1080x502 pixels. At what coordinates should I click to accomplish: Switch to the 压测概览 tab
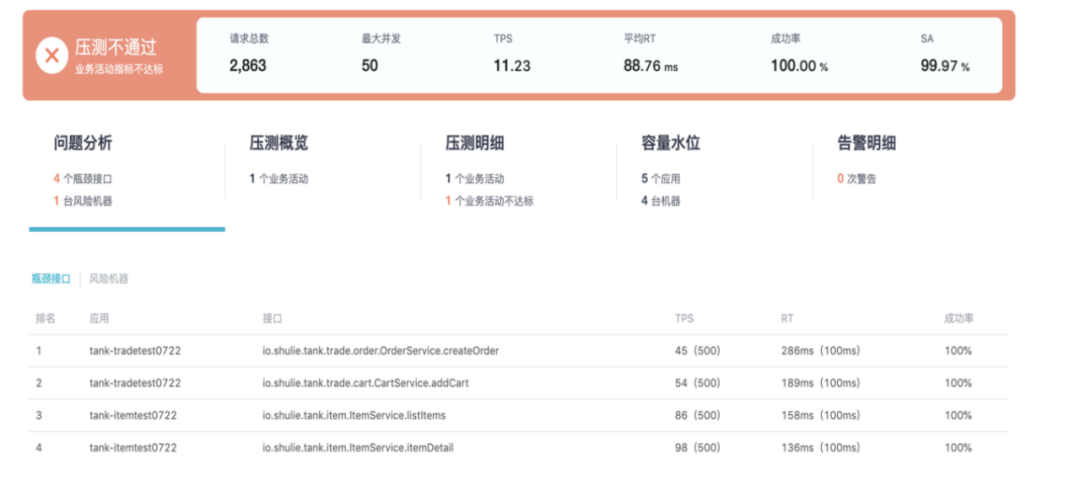(279, 143)
